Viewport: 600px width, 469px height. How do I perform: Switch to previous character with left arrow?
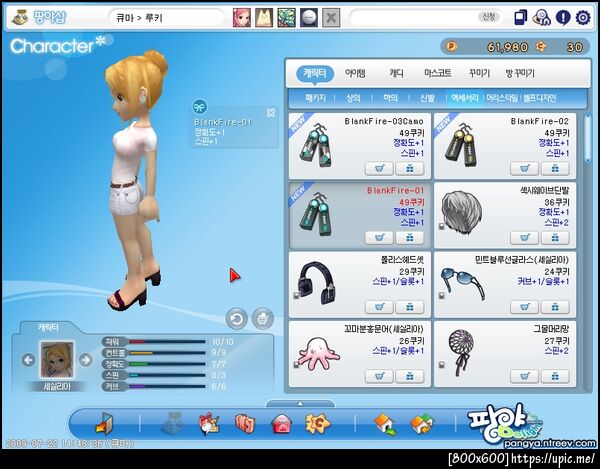pos(28,360)
